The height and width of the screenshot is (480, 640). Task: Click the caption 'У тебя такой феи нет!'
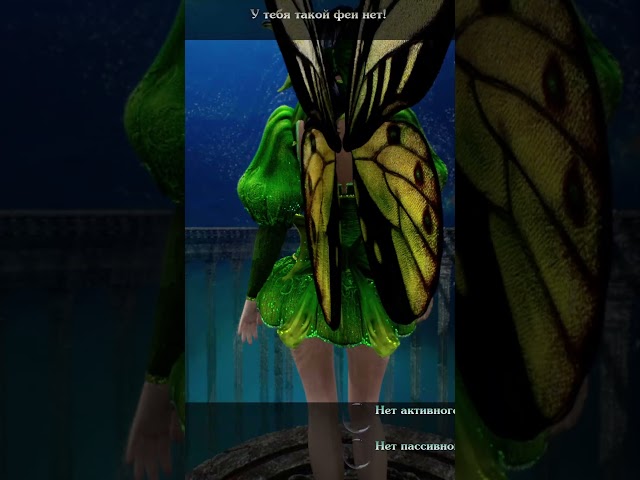pyautogui.click(x=318, y=15)
